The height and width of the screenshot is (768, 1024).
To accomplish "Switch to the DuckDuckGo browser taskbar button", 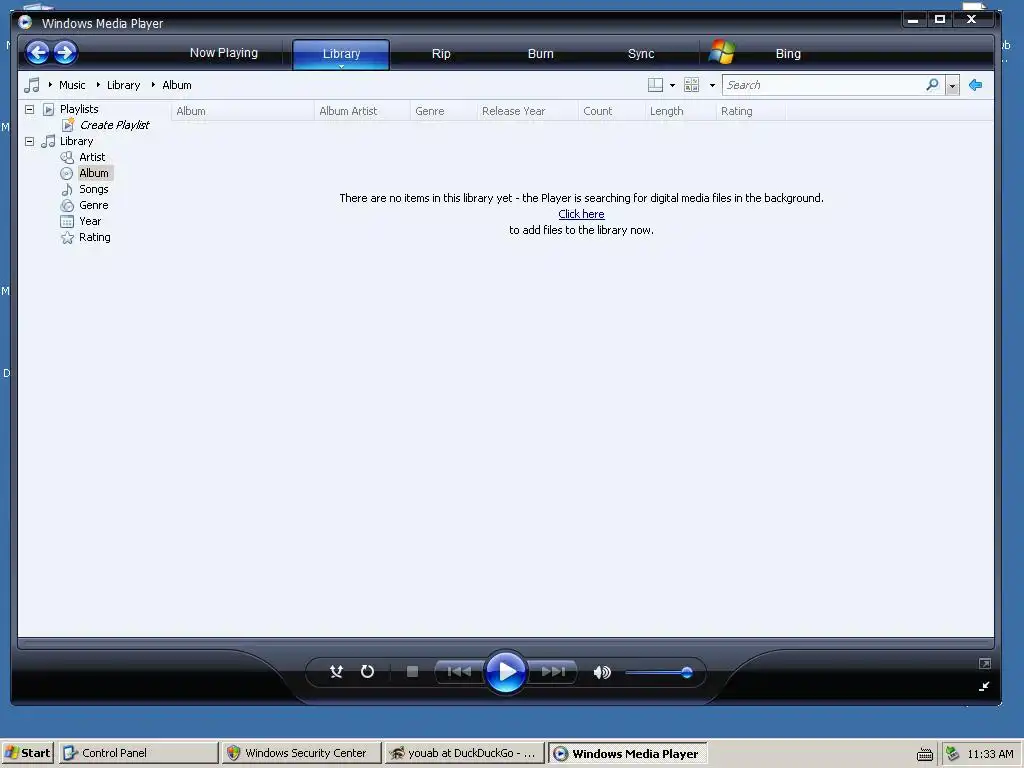I will pyautogui.click(x=464, y=753).
